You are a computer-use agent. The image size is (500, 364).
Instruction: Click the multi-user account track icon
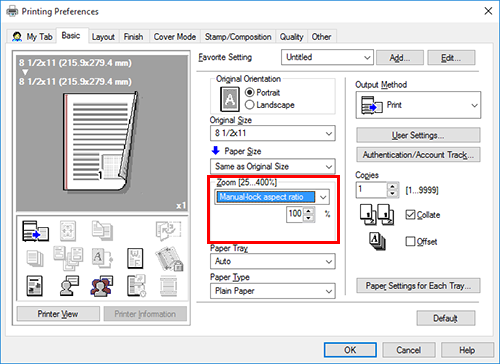point(102,286)
